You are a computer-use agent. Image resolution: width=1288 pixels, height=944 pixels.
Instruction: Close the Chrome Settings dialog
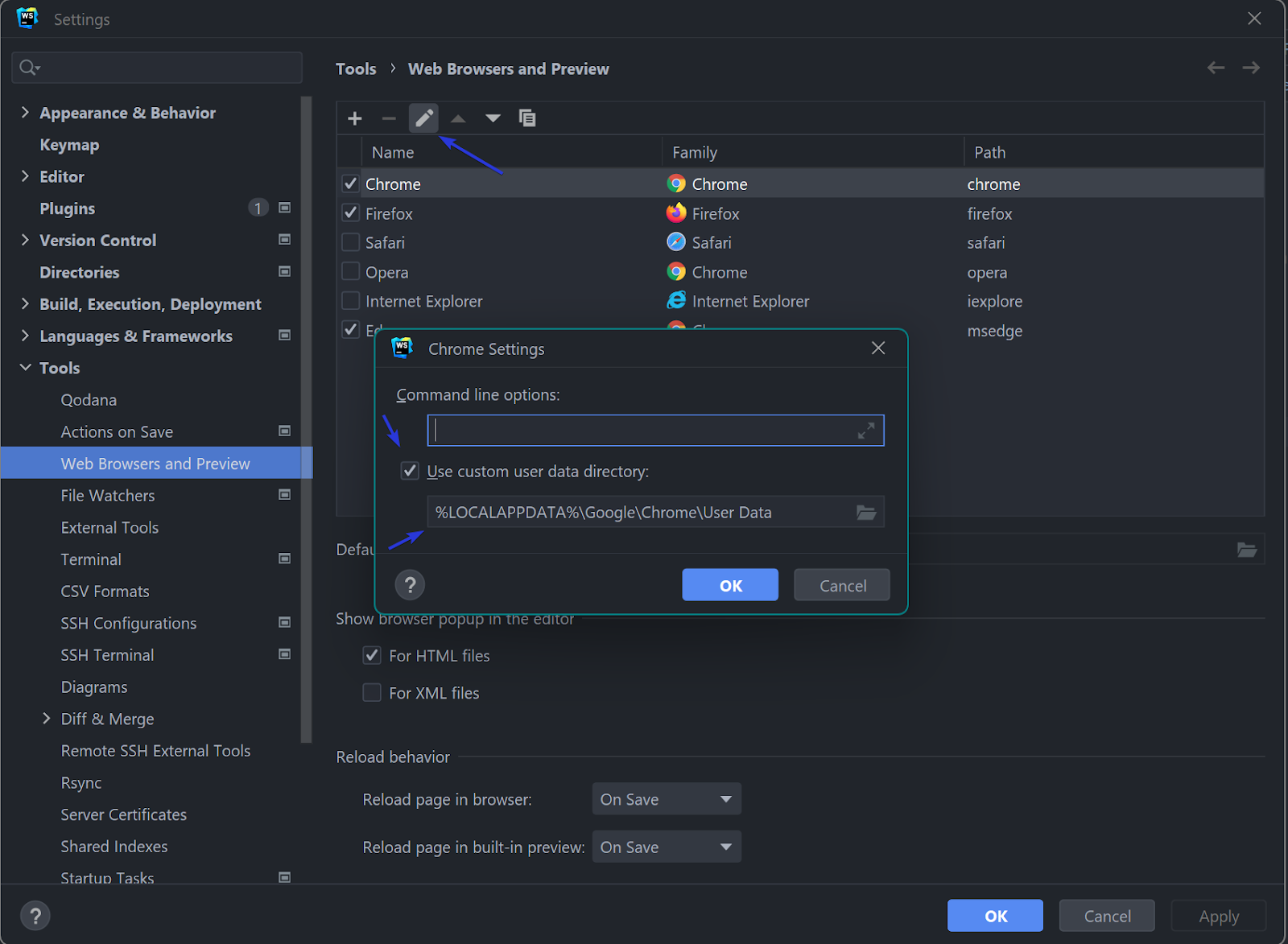point(878,348)
